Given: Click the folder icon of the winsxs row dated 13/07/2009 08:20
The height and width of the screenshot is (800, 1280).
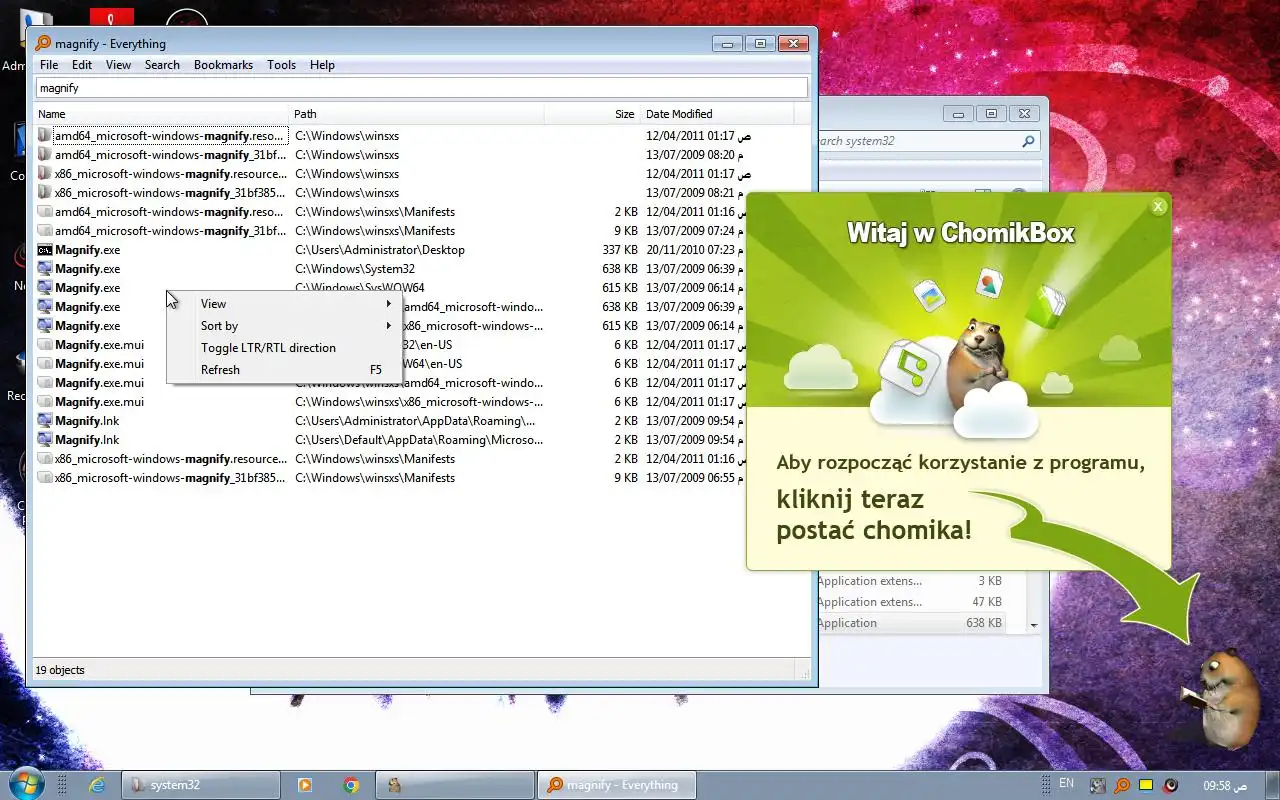Looking at the screenshot, I should [x=45, y=155].
